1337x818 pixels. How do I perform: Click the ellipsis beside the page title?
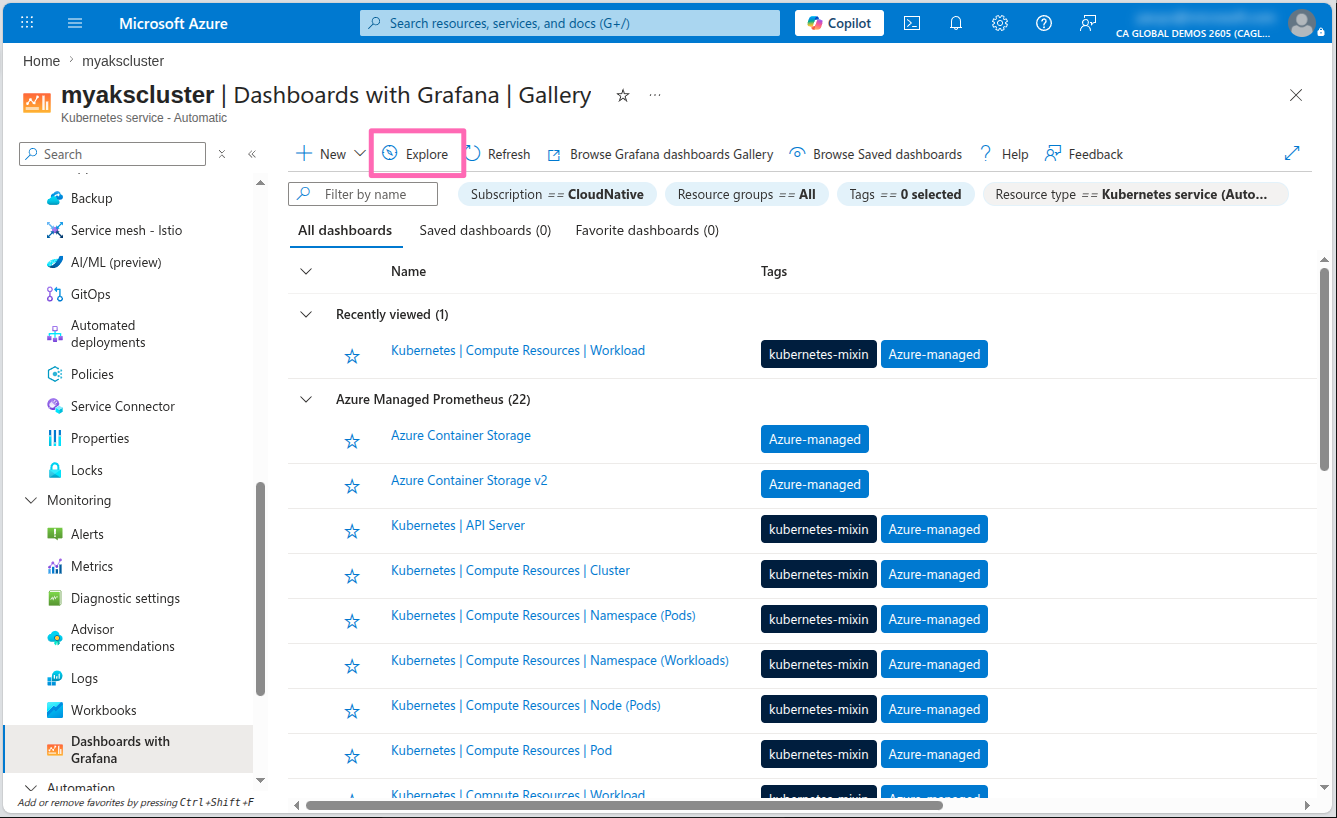click(655, 95)
